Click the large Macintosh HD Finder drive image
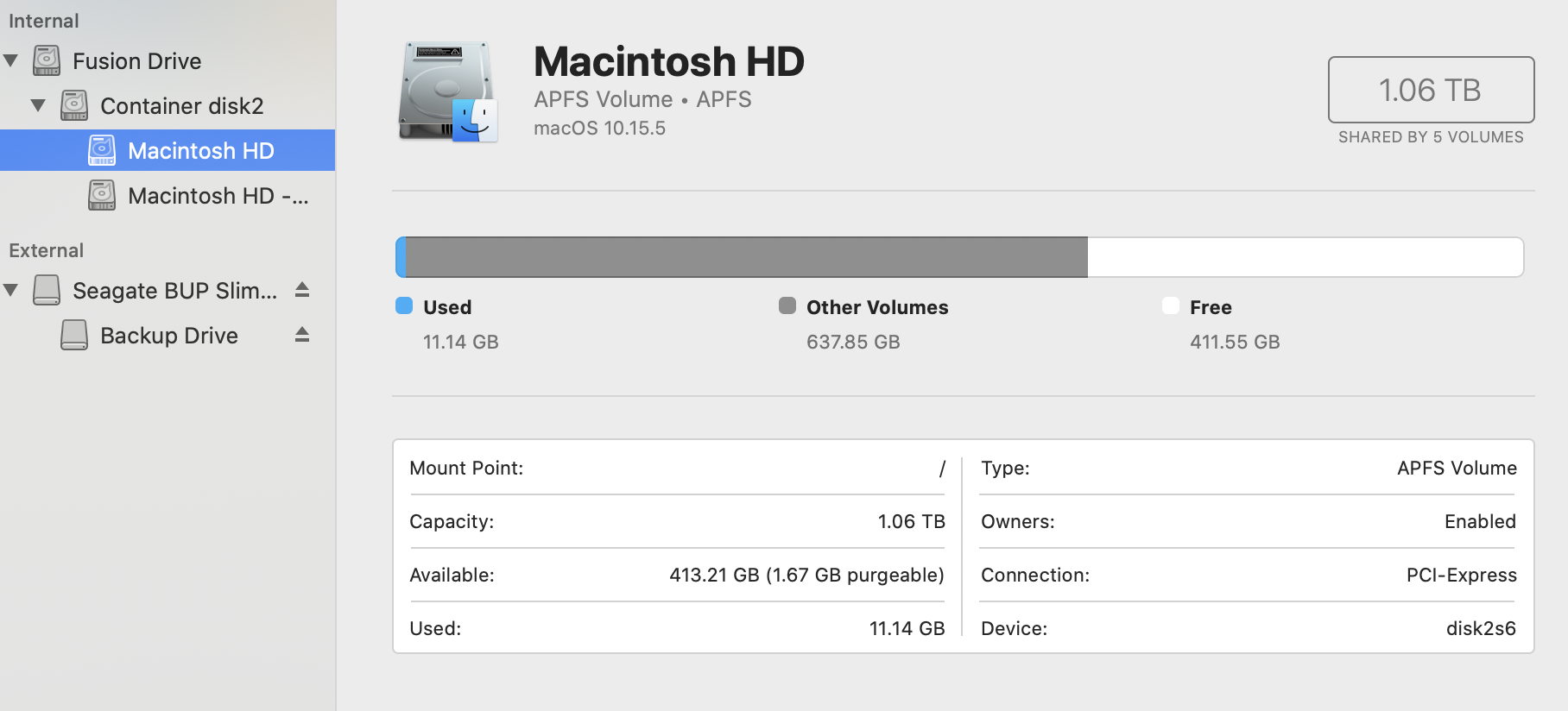Image resolution: width=1568 pixels, height=711 pixels. (447, 91)
